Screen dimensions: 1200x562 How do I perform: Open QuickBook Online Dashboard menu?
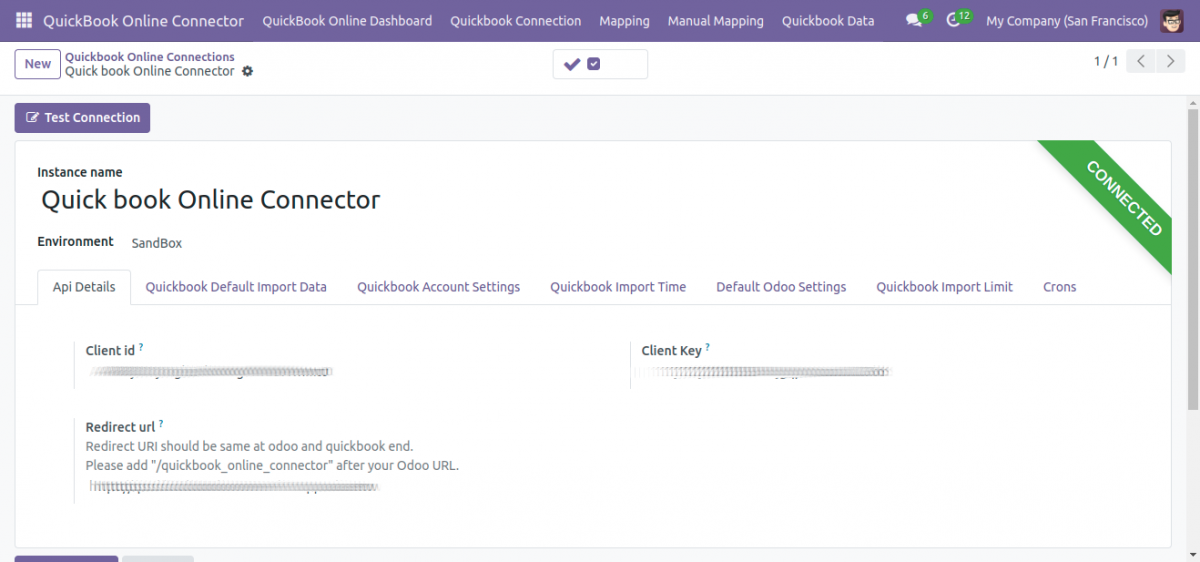coord(347,21)
